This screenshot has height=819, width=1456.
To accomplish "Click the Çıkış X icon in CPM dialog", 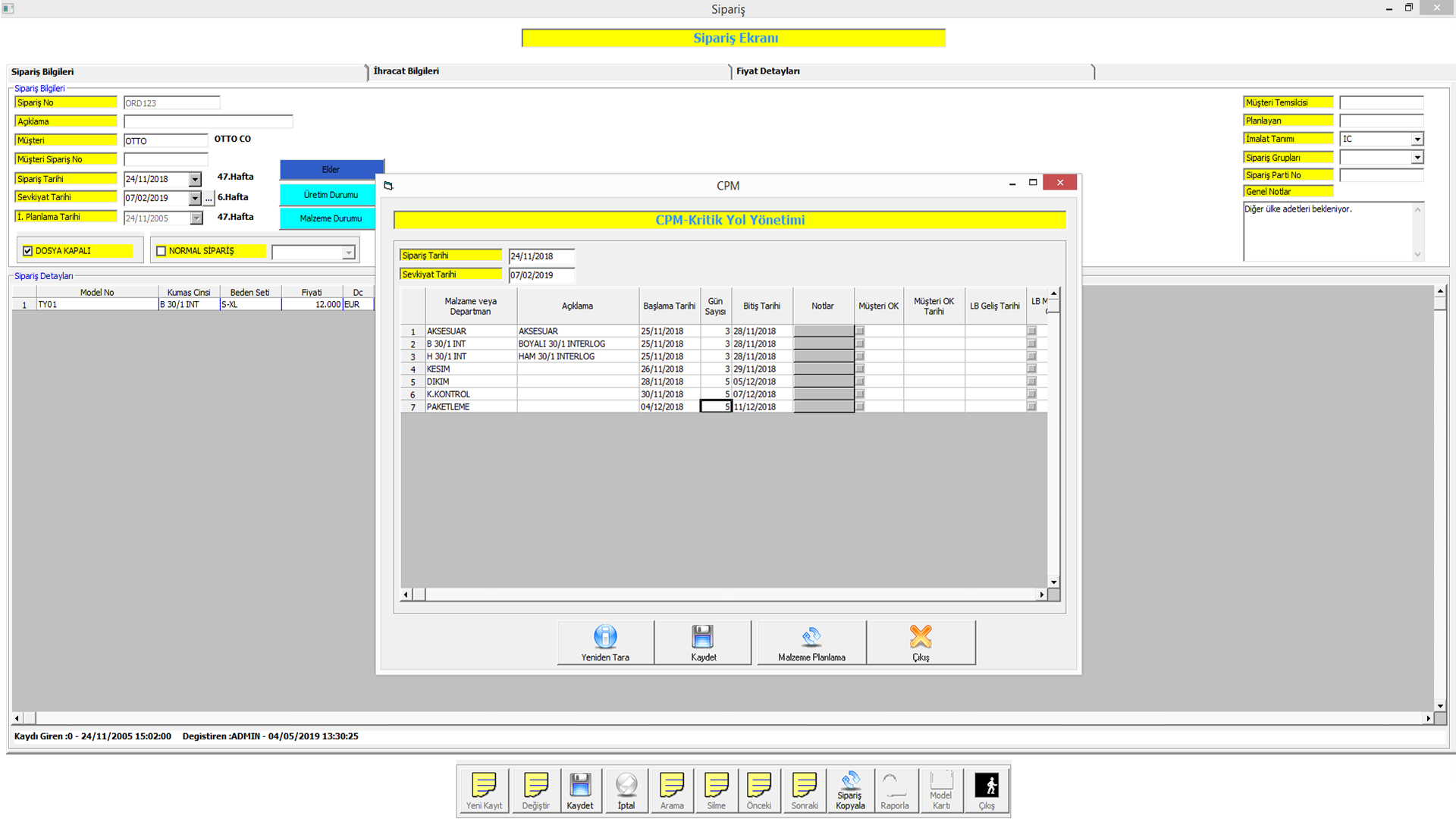I will 921,636.
